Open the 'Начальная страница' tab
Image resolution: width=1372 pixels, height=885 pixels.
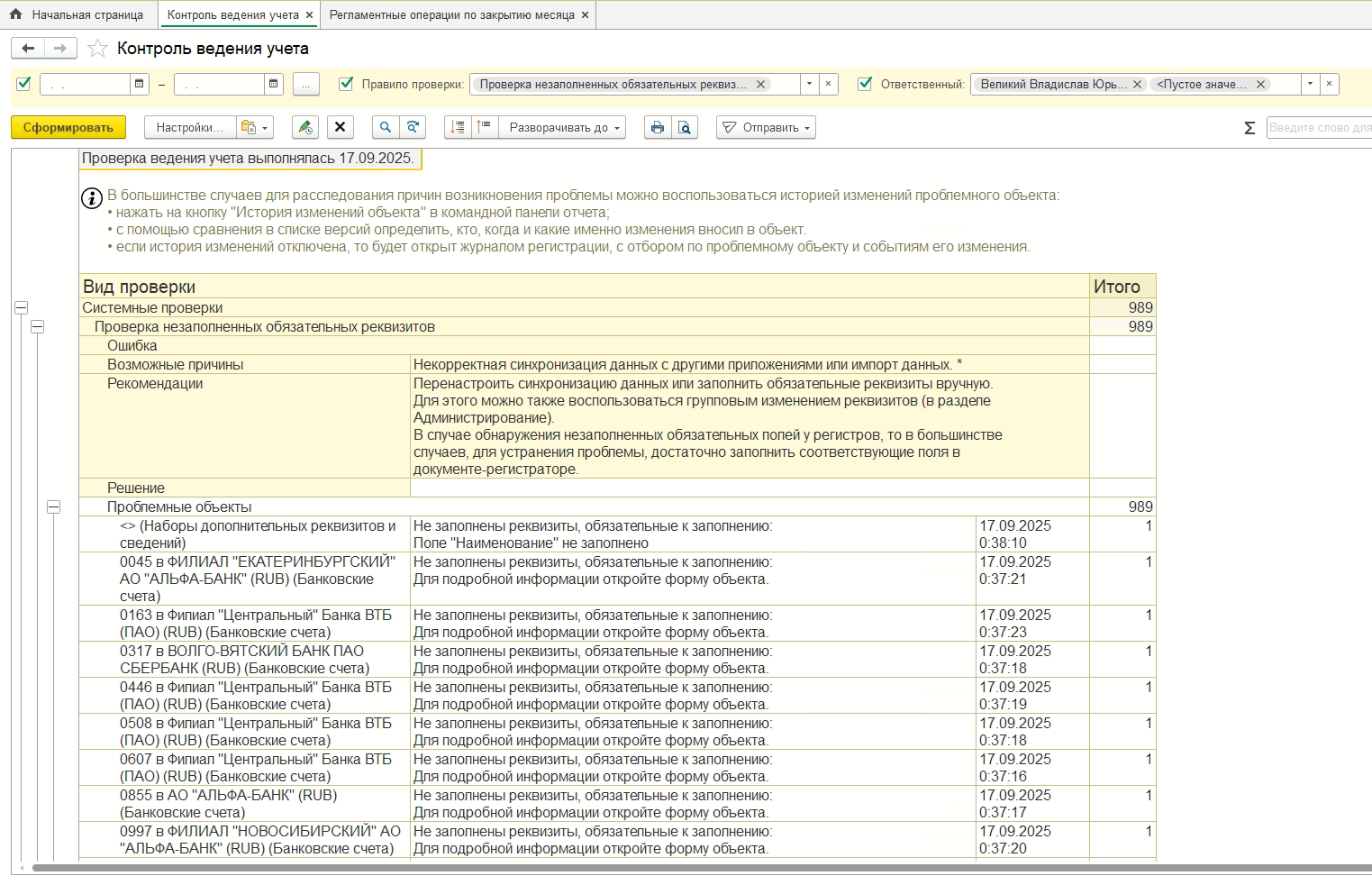[x=77, y=15]
